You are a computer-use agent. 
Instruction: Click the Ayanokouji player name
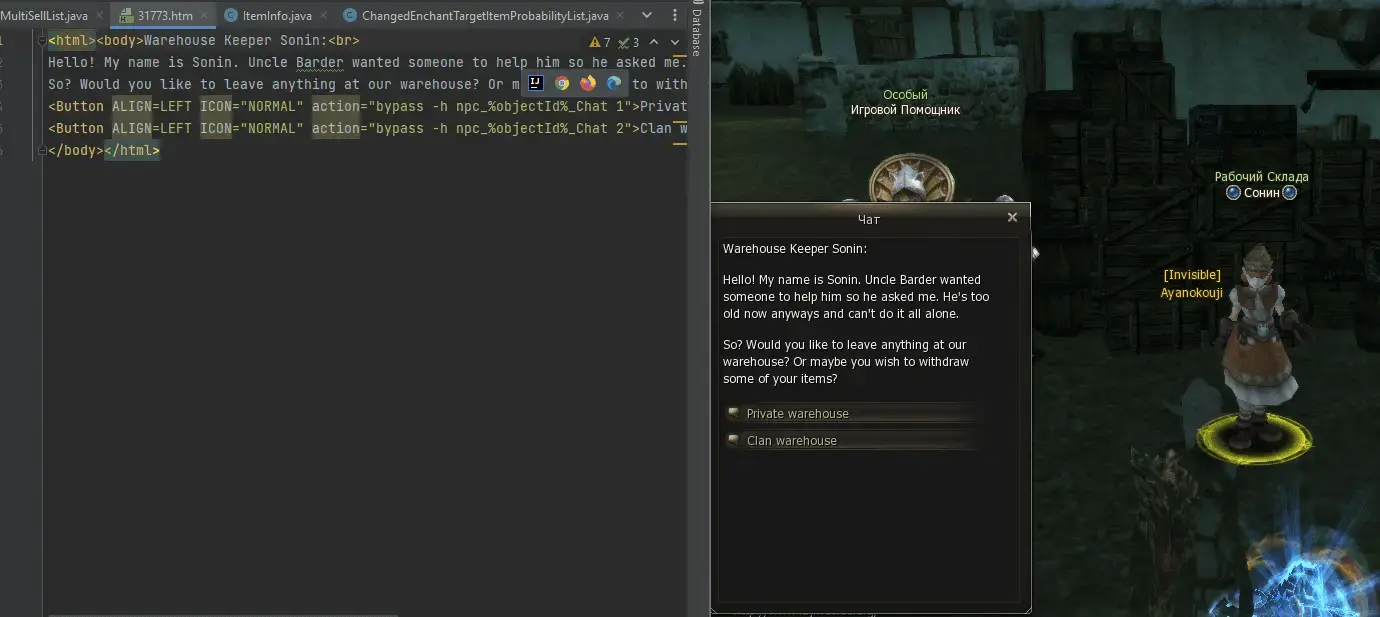pos(1191,293)
